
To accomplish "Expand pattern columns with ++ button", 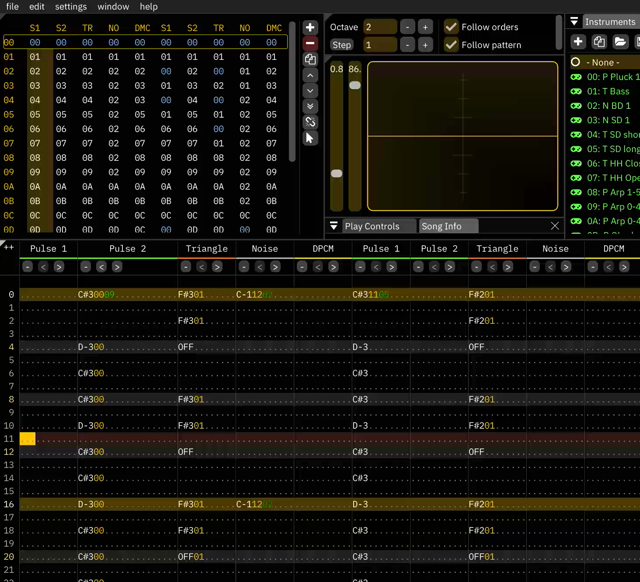I will [x=9, y=247].
